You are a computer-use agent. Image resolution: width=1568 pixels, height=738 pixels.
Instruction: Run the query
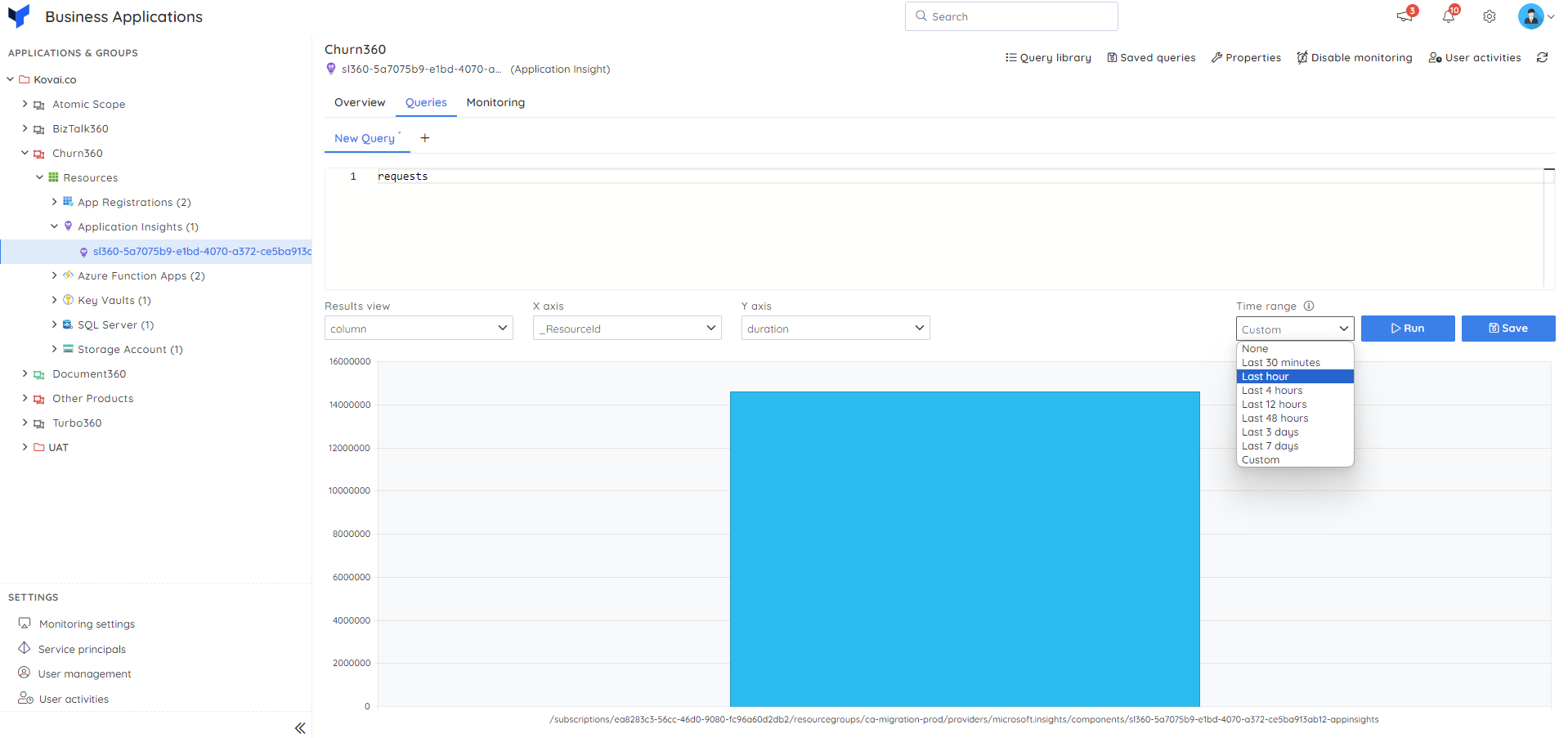click(1408, 329)
